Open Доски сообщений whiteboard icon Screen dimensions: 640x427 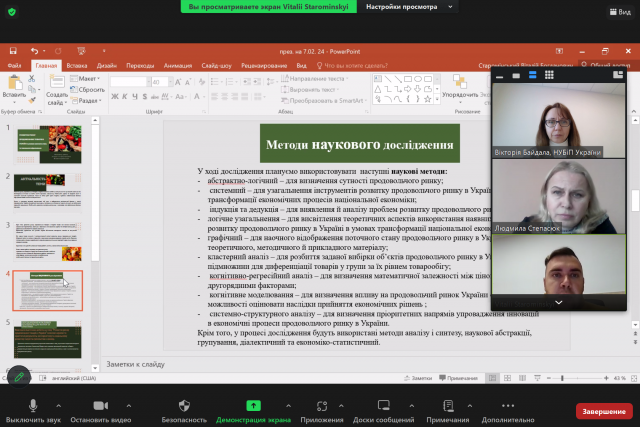coord(383,405)
